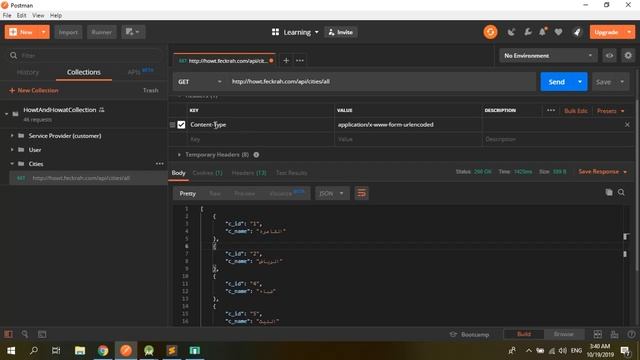Open the two-pane layout icon
Screen dimensions: 640x360
(x=598, y=334)
